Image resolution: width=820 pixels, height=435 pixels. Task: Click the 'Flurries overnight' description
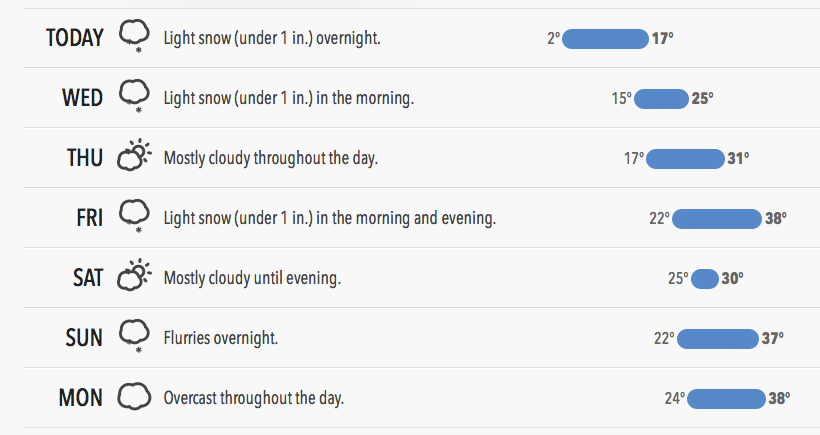point(221,338)
